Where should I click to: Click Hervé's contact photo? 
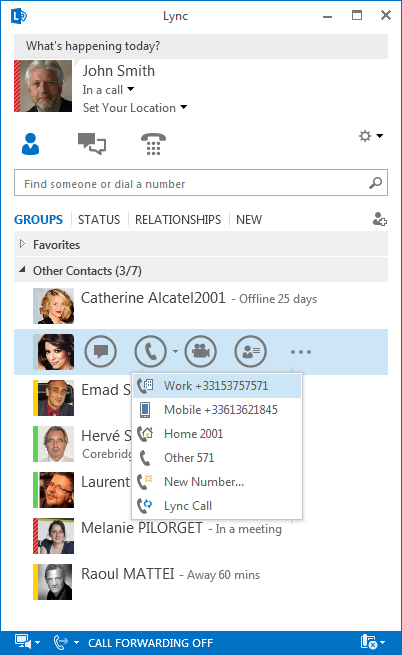(x=56, y=444)
